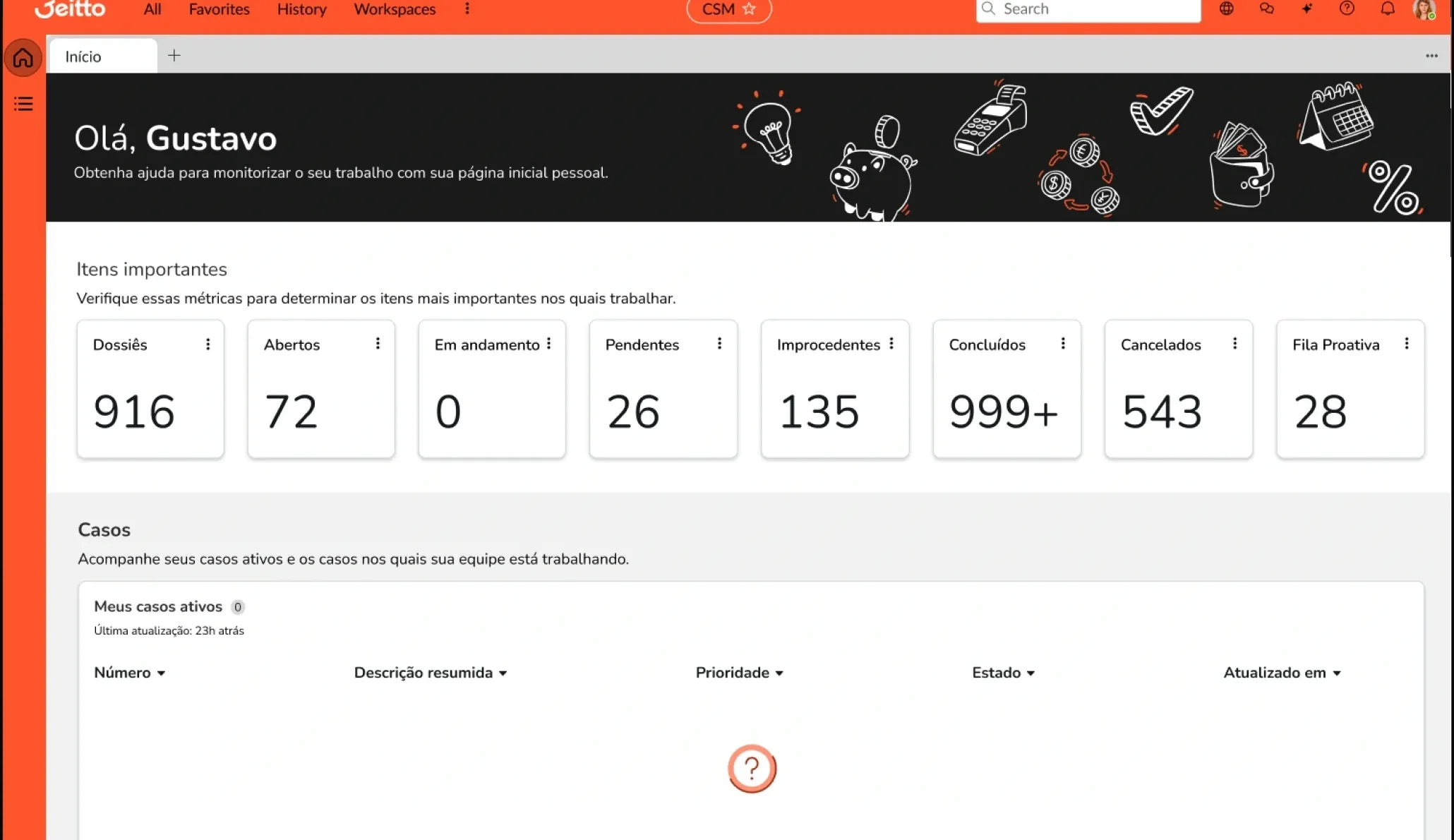Click the Pendentes count 26

633,412
